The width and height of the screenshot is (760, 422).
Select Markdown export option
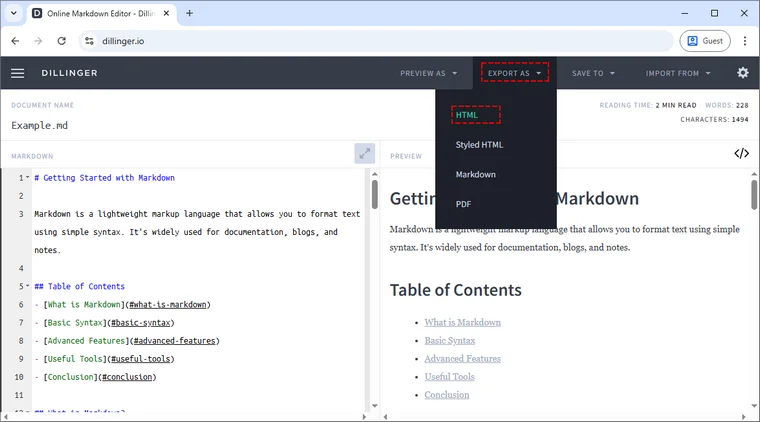(x=475, y=175)
